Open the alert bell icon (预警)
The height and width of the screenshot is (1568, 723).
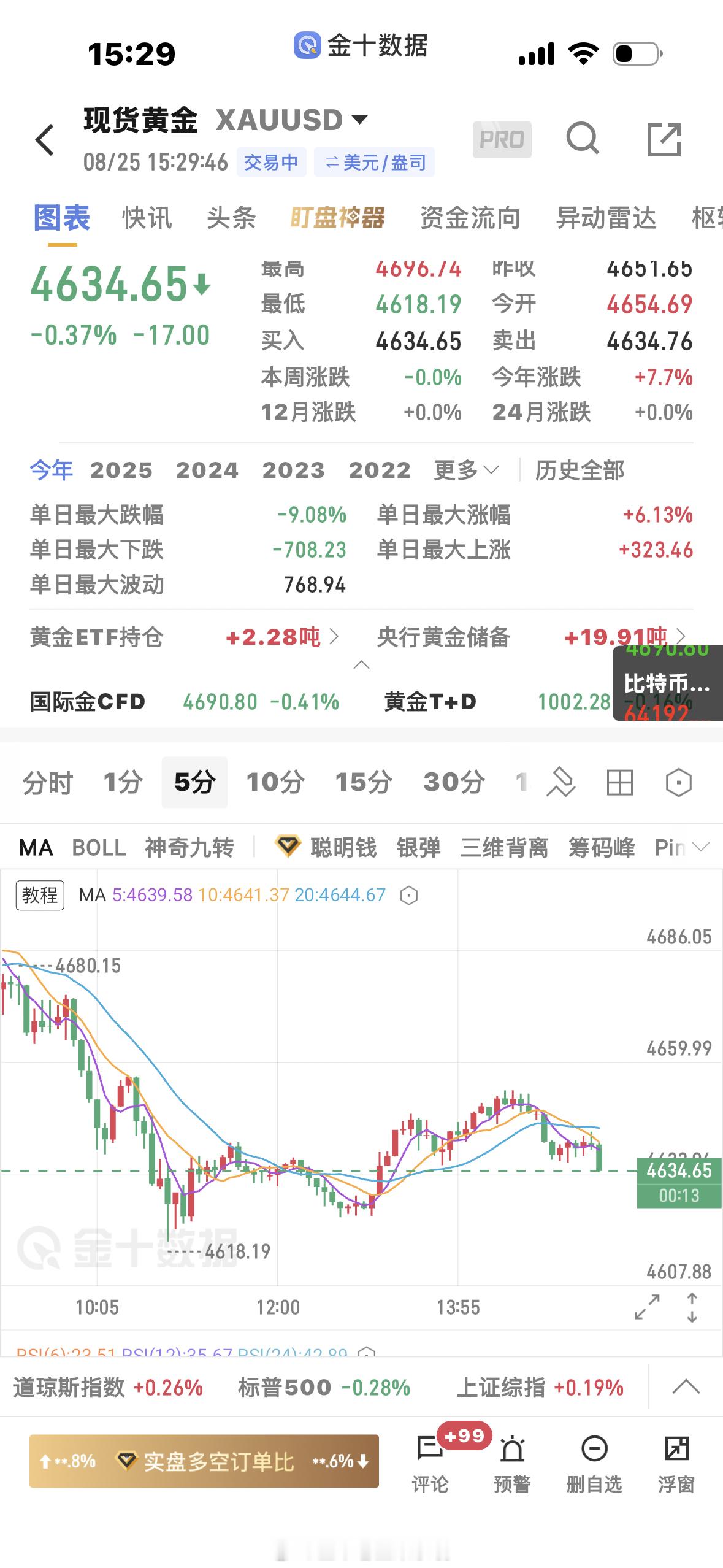(x=512, y=1464)
